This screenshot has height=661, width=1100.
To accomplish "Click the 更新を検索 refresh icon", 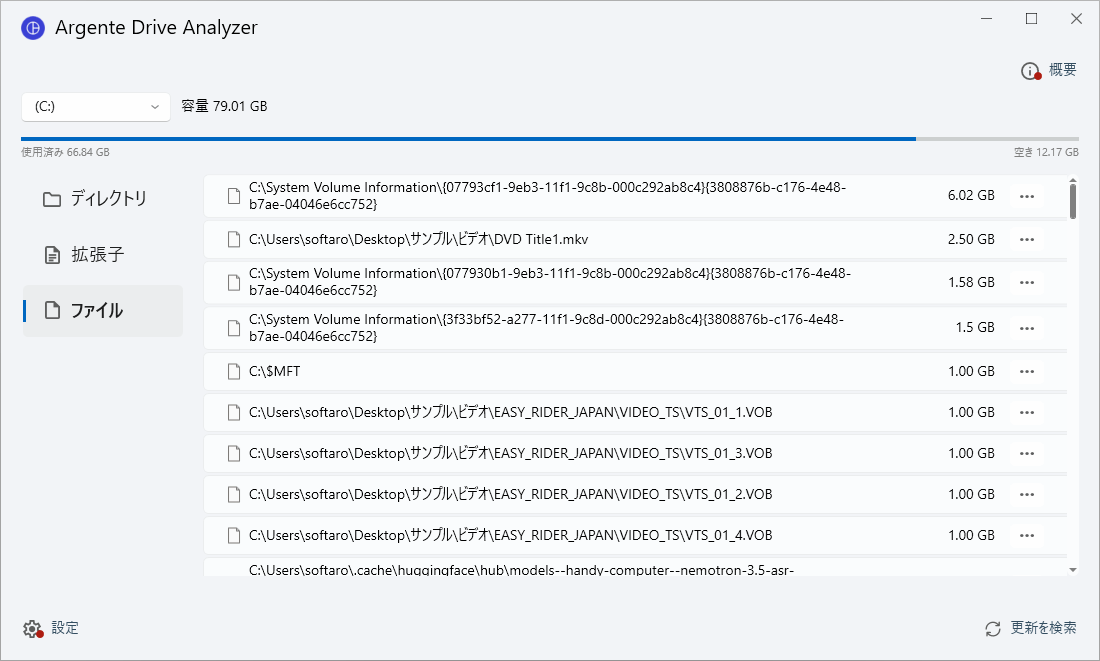I will 993,629.
